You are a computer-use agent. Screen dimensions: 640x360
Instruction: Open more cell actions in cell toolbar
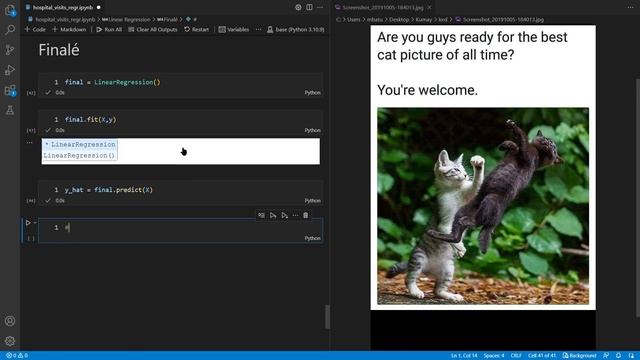295,215
